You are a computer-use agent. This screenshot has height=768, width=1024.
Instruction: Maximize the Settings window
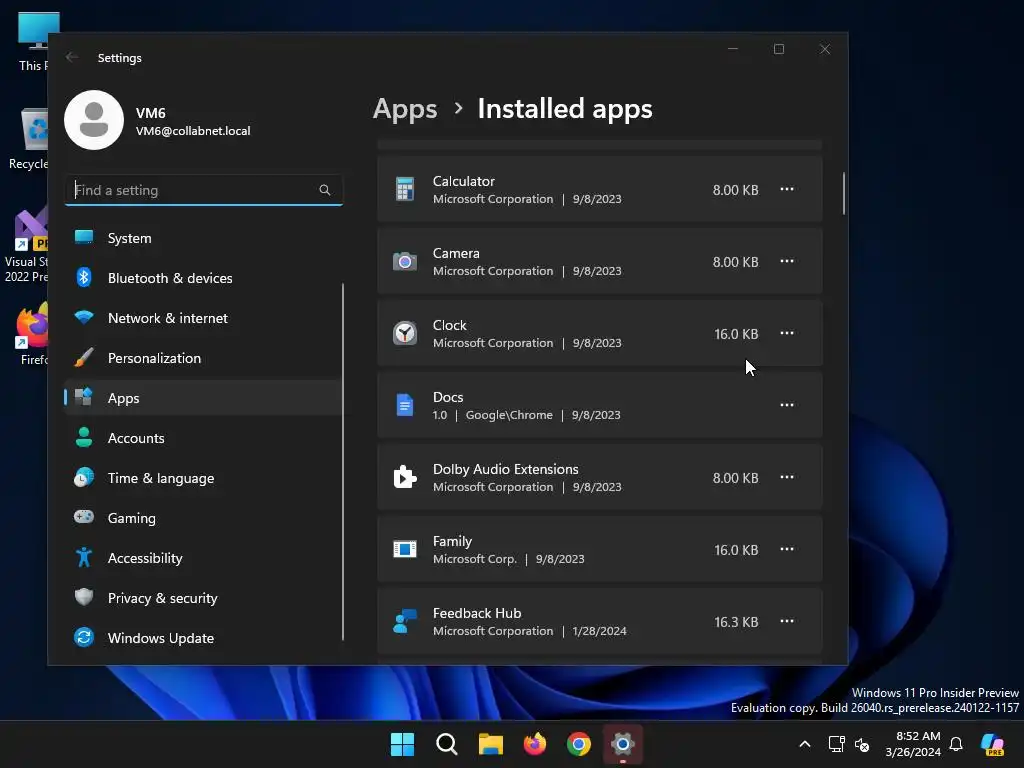(778, 49)
